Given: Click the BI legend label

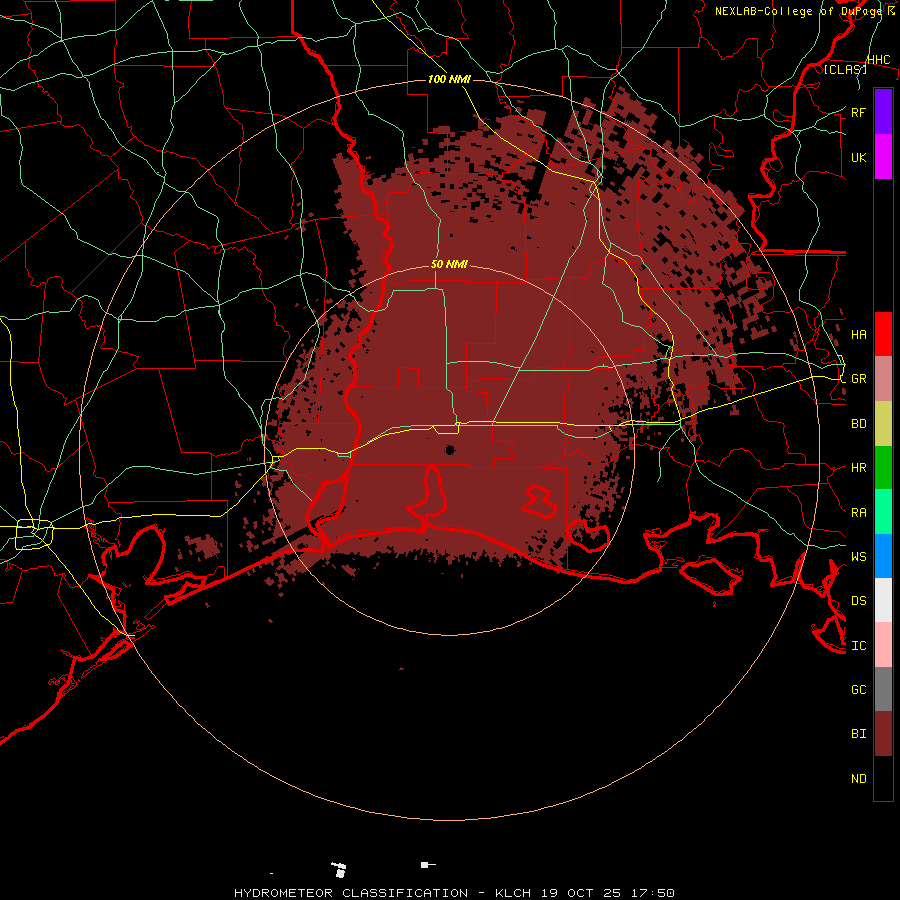Looking at the screenshot, I should (859, 734).
